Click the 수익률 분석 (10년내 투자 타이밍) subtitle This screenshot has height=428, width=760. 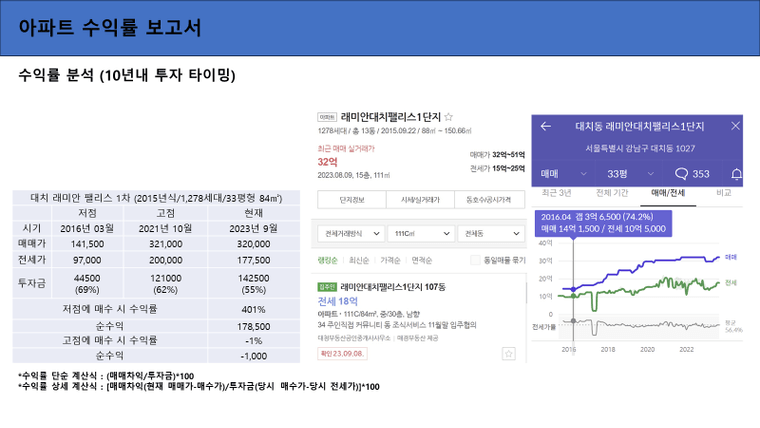(127, 75)
